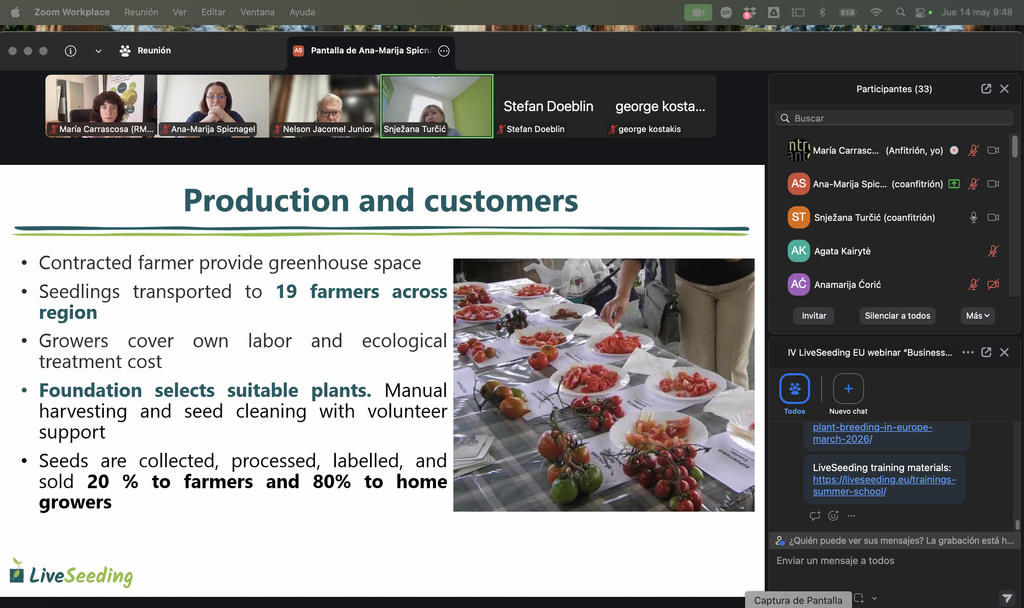The height and width of the screenshot is (608, 1024).
Task: Add emoji reaction to last chat message
Action: [x=833, y=515]
